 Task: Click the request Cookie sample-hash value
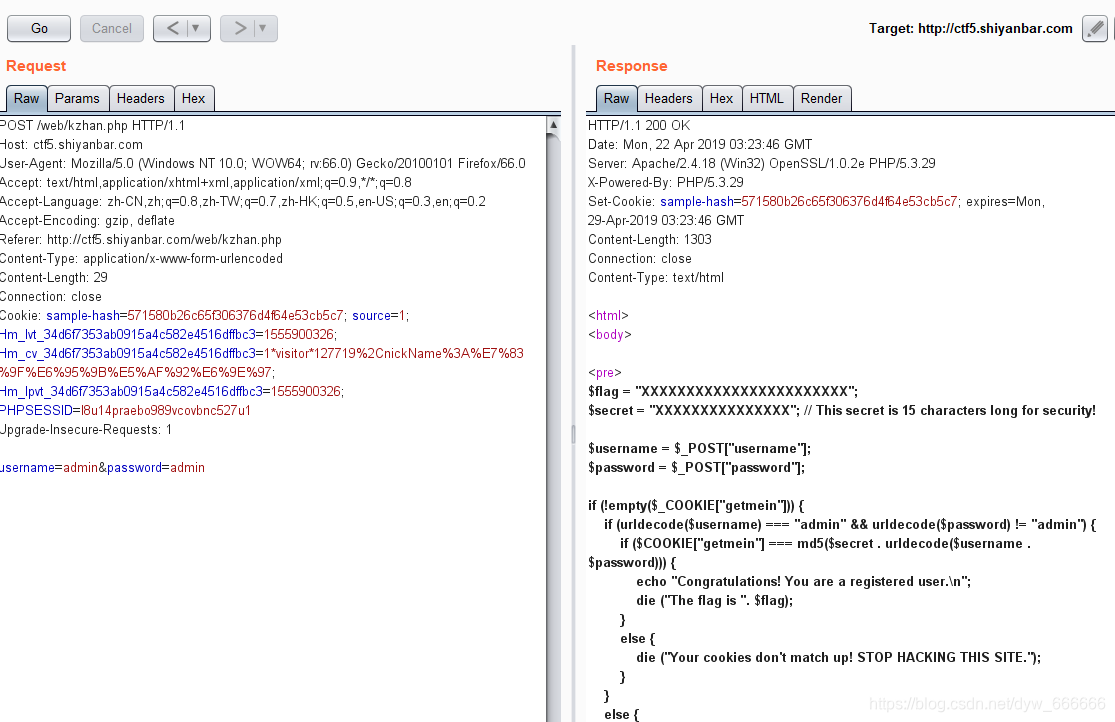(x=235, y=315)
